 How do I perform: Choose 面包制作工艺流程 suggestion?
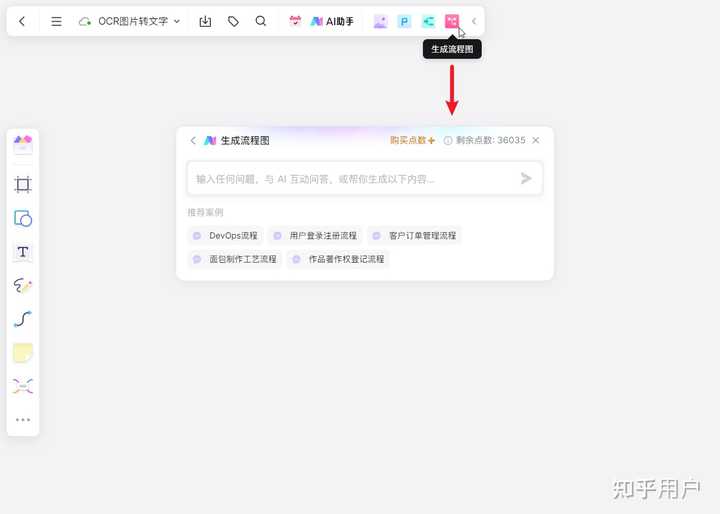pyautogui.click(x=235, y=259)
